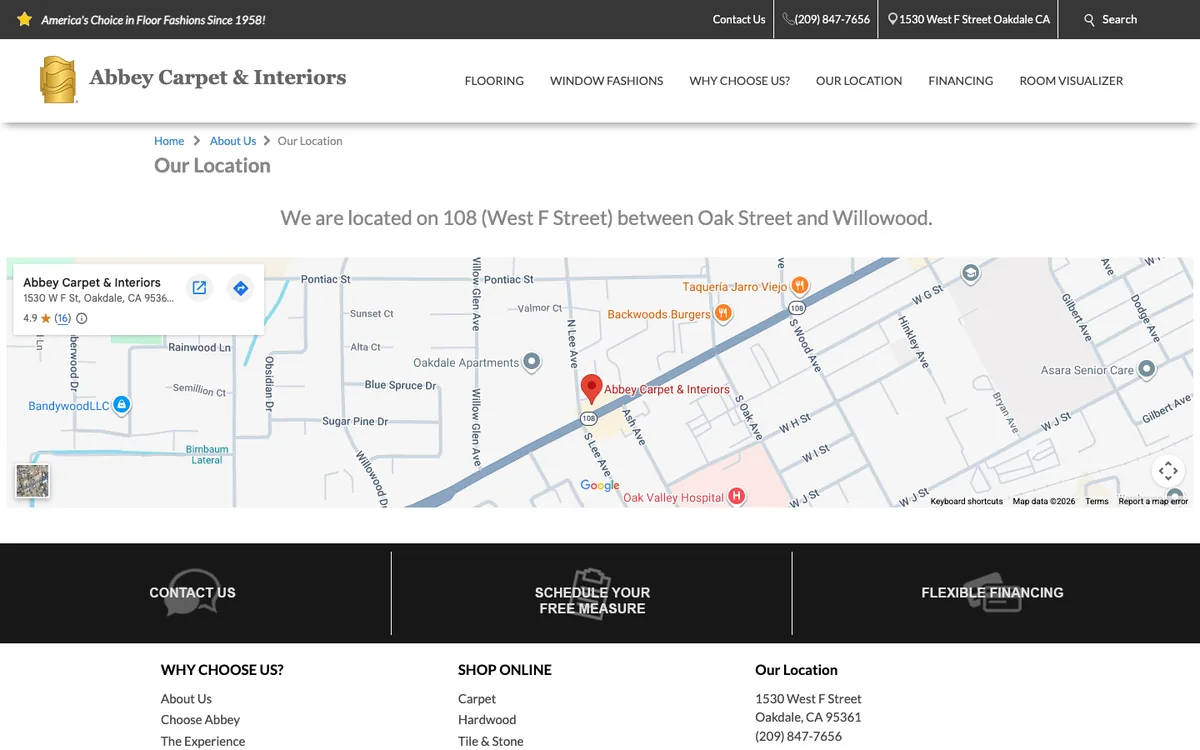
Task: Click About Us footer link
Action: click(186, 699)
